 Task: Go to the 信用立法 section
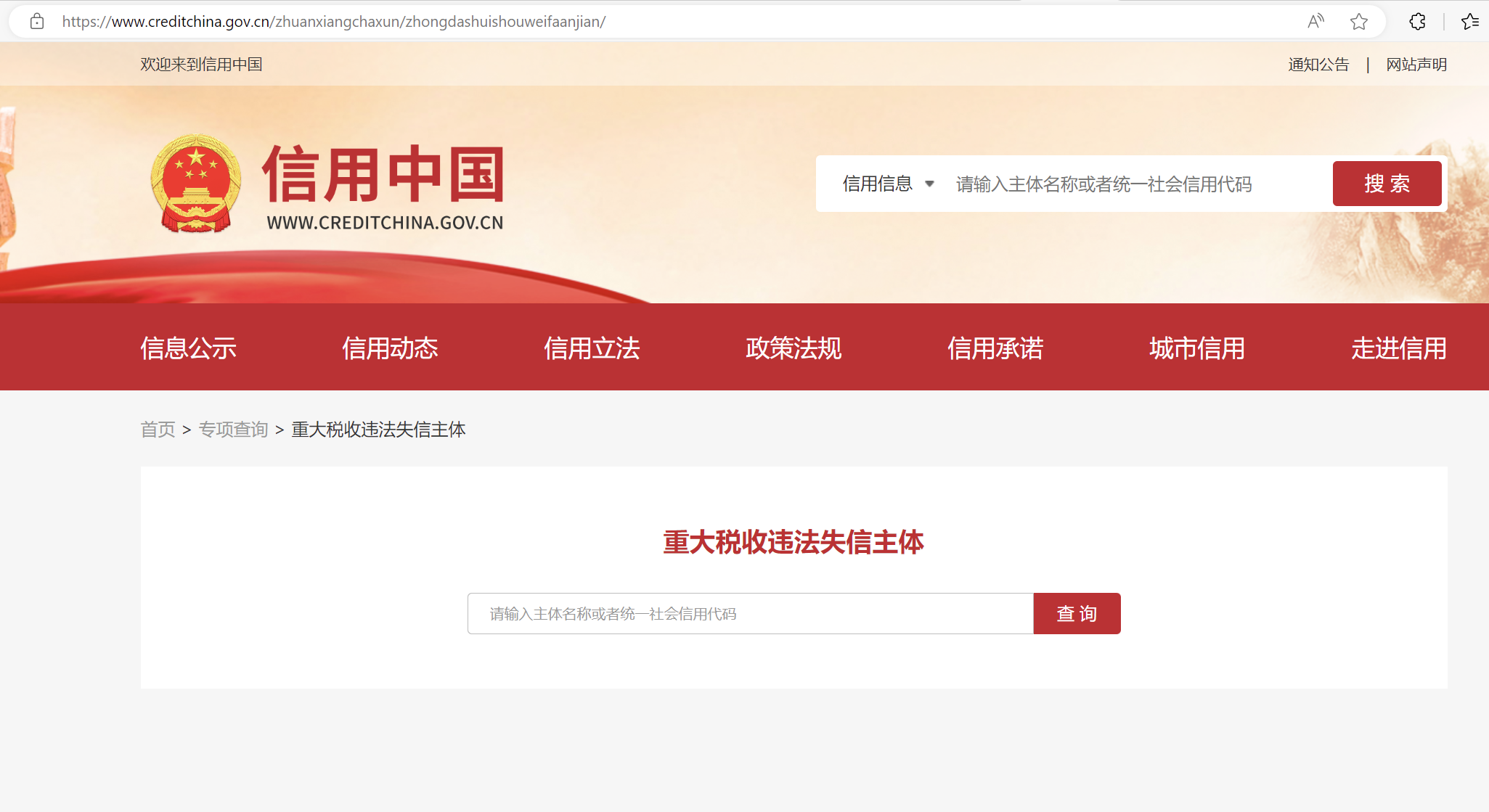point(592,348)
